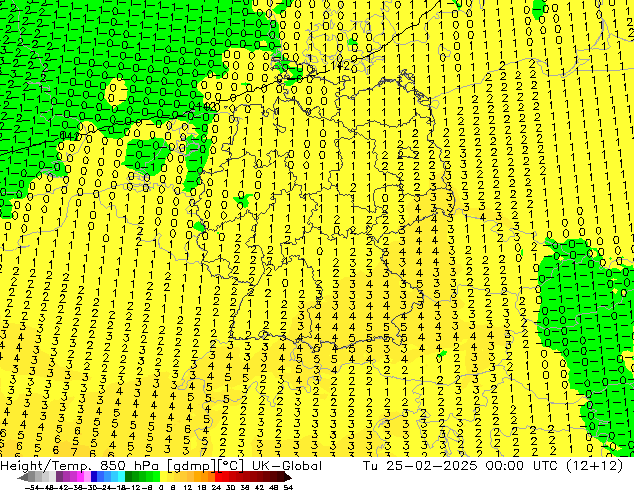Image resolution: width=634 pixels, height=490 pixels.
Task: Click the '54' legend scale value
Action: coord(288,487)
